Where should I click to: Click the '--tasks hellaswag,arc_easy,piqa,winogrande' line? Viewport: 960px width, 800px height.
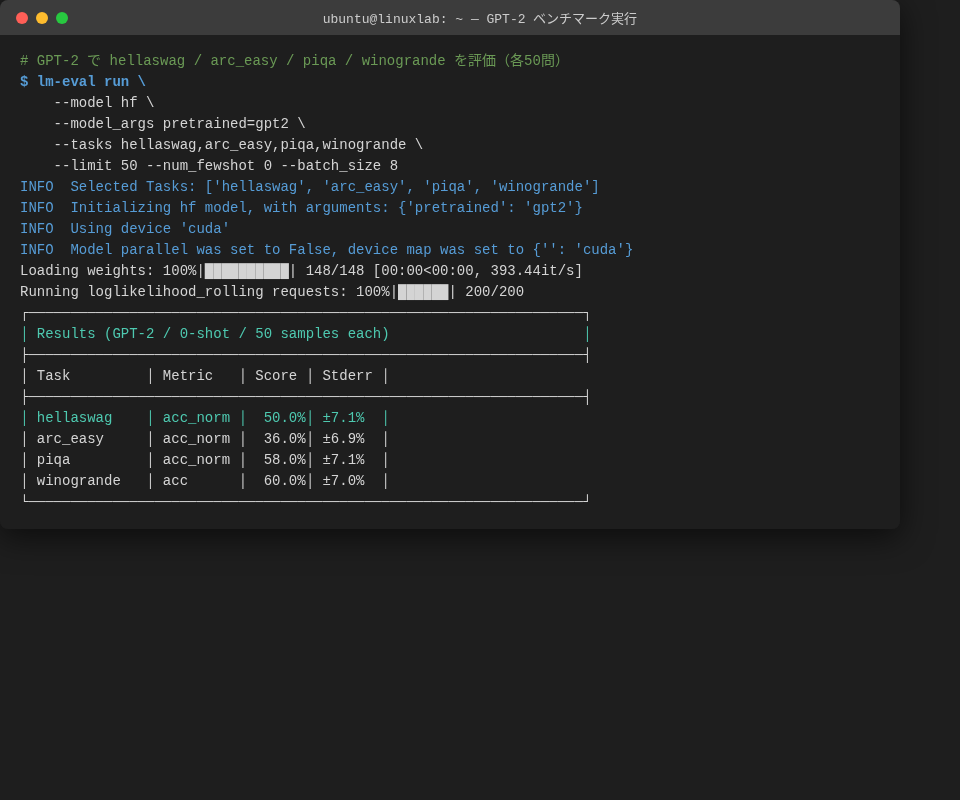click(238, 144)
